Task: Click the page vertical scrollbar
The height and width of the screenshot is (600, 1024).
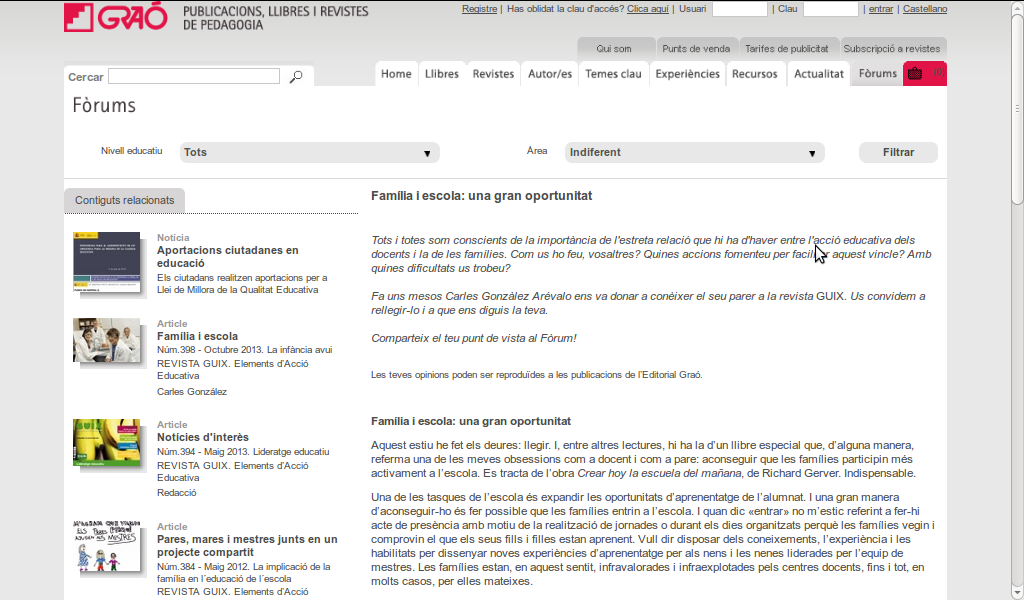Action: (1017, 108)
